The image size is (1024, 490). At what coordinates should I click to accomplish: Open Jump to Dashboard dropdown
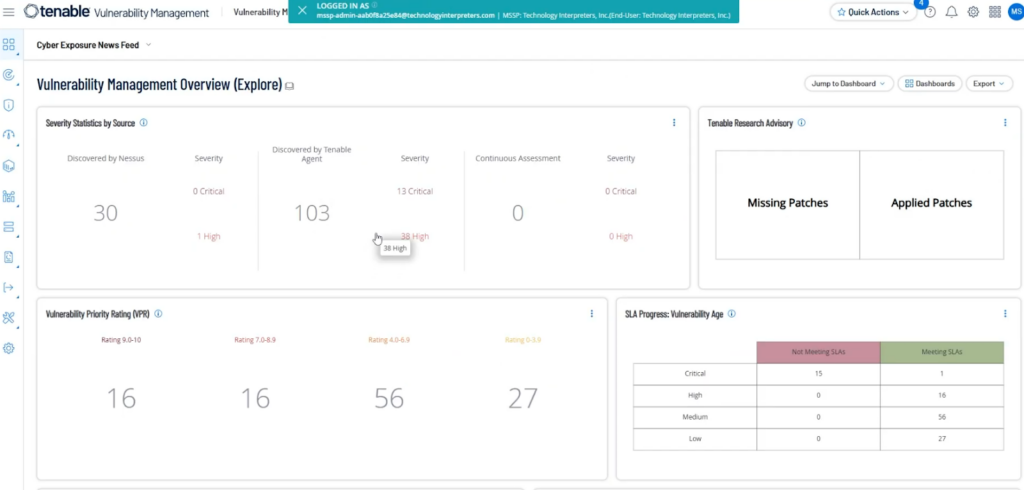click(848, 84)
